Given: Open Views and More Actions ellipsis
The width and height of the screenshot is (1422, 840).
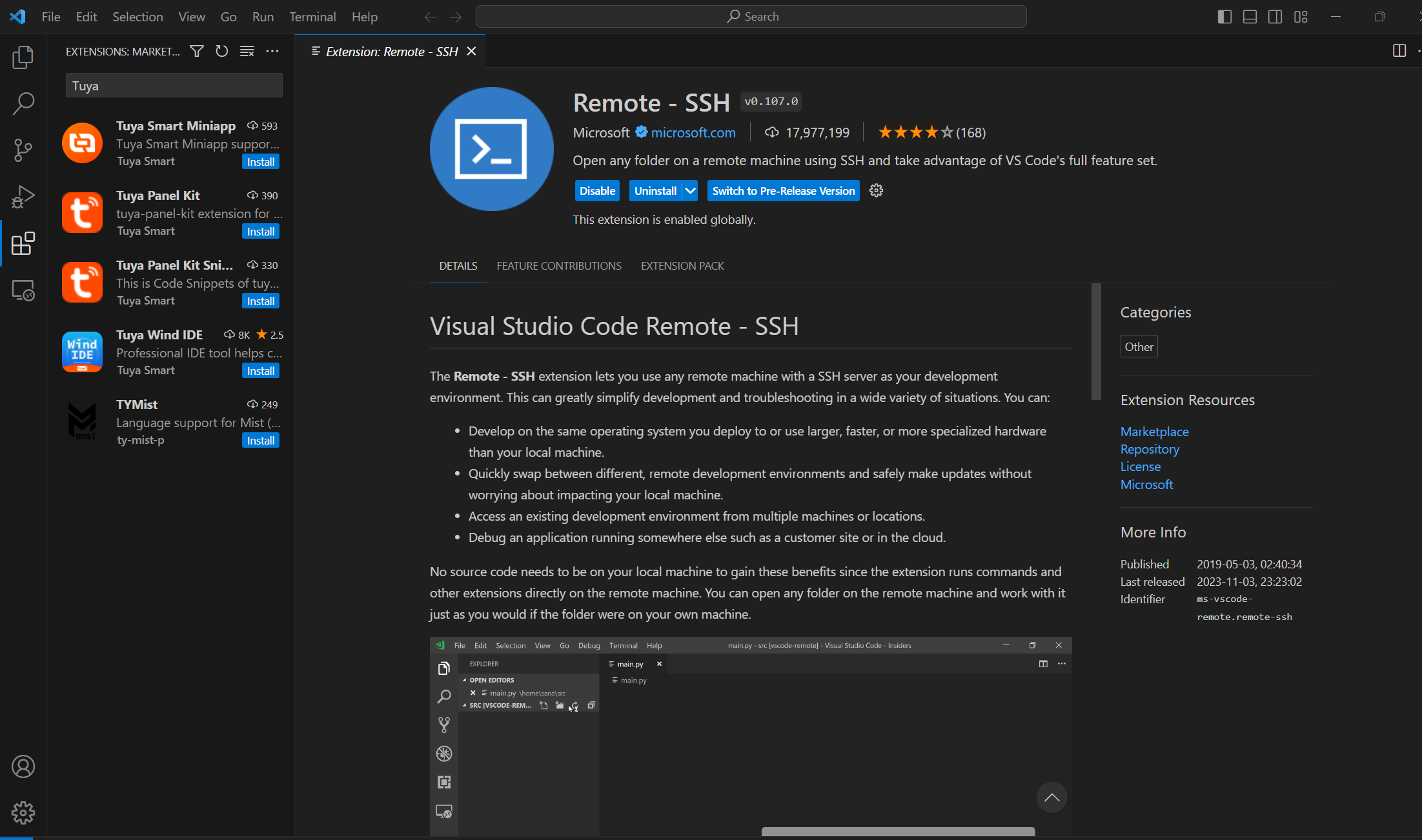Looking at the screenshot, I should click(x=272, y=51).
